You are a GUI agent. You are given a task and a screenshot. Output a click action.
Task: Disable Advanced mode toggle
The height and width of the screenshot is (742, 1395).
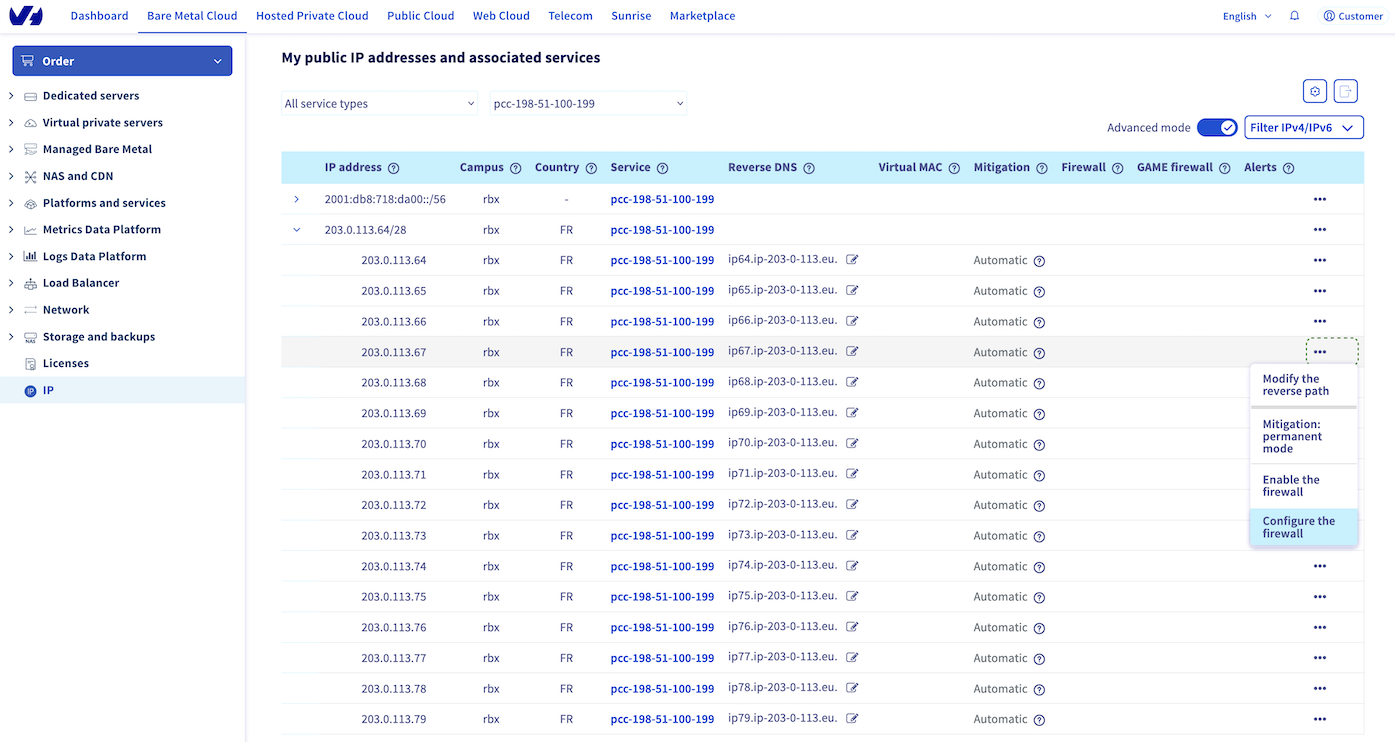[x=1217, y=127]
